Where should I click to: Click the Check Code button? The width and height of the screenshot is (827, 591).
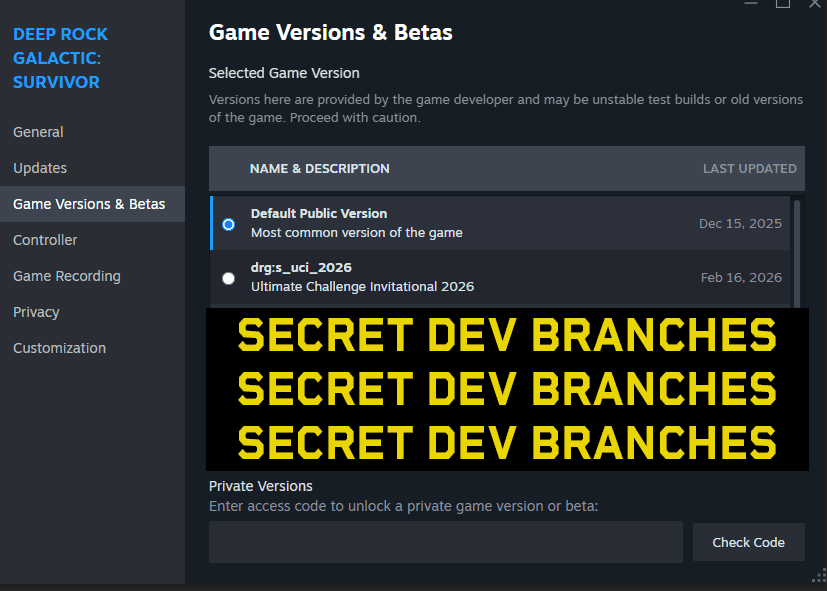tap(748, 542)
